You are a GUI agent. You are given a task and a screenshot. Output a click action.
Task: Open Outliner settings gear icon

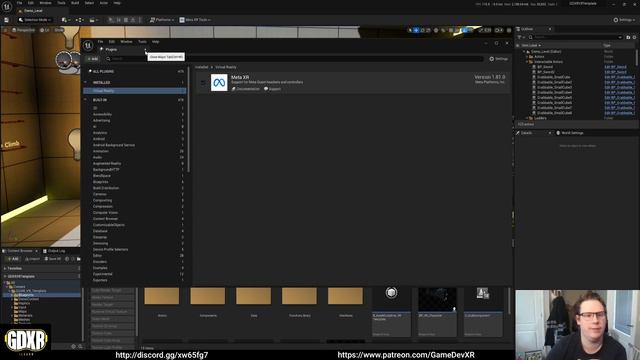pyautogui.click(x=634, y=37)
